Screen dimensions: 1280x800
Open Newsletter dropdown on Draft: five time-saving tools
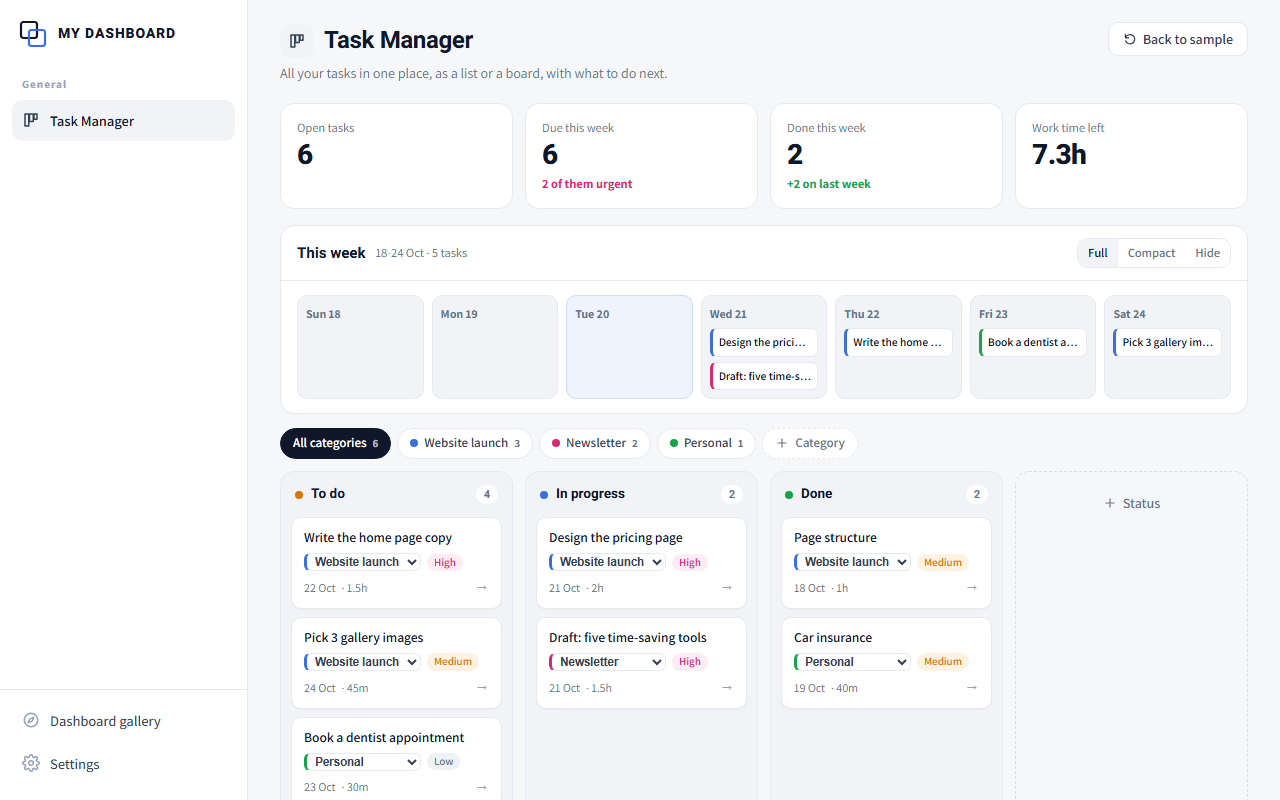click(607, 662)
